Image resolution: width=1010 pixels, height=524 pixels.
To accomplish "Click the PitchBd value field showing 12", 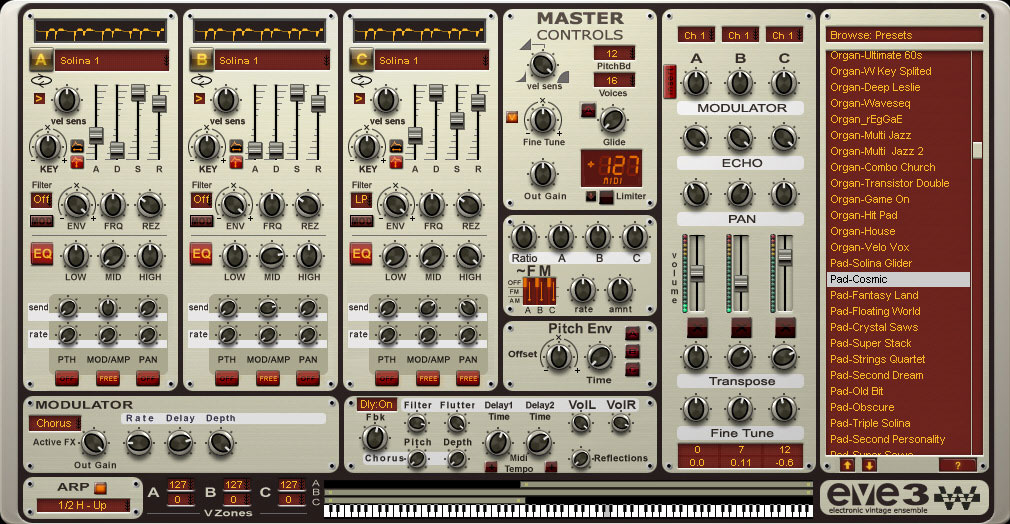I will pos(614,53).
